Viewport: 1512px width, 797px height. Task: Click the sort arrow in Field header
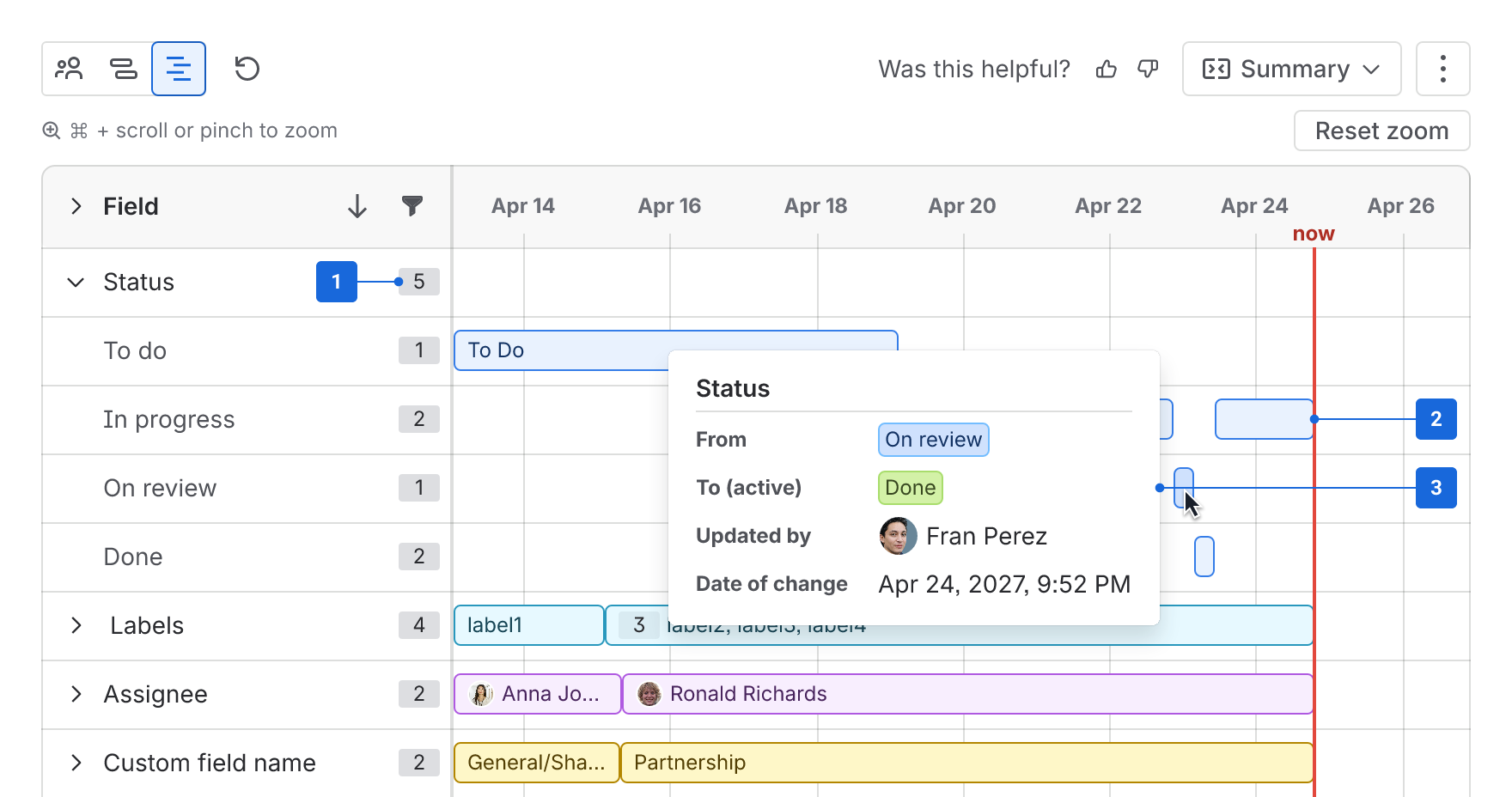[x=357, y=206]
